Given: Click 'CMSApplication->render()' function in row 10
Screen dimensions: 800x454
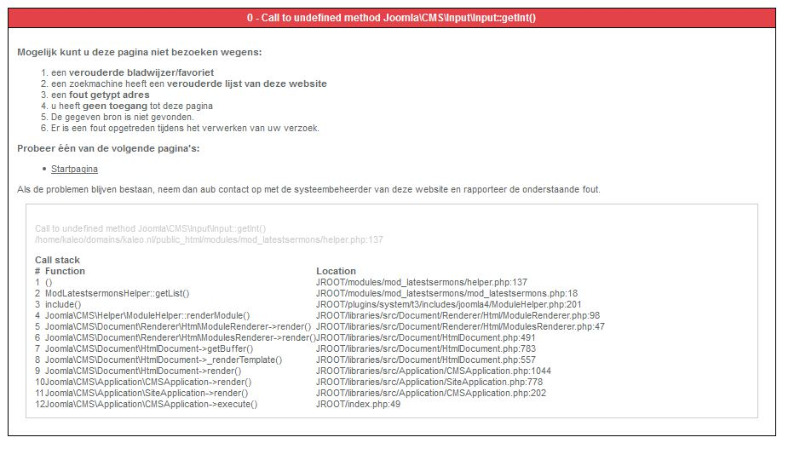Looking at the screenshot, I should (x=148, y=382).
